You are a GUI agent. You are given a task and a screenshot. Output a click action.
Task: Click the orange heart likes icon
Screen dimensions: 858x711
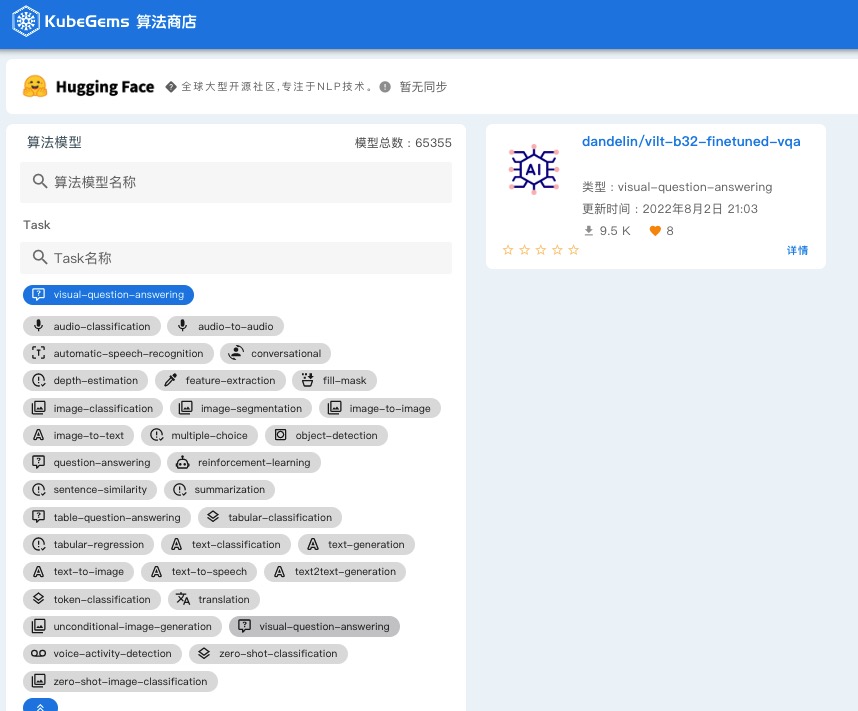654,230
